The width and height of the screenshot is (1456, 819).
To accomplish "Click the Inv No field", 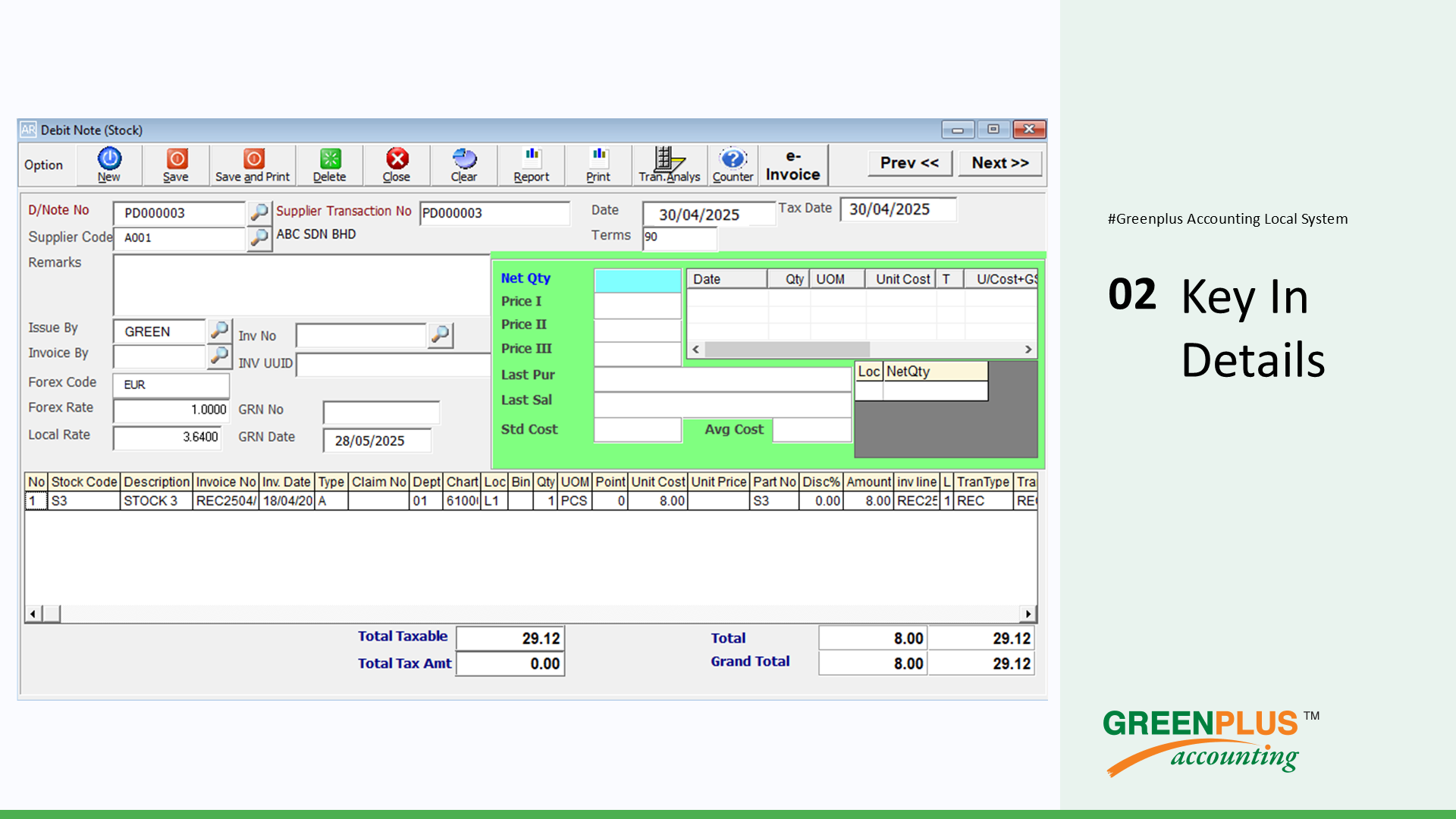I will point(361,335).
